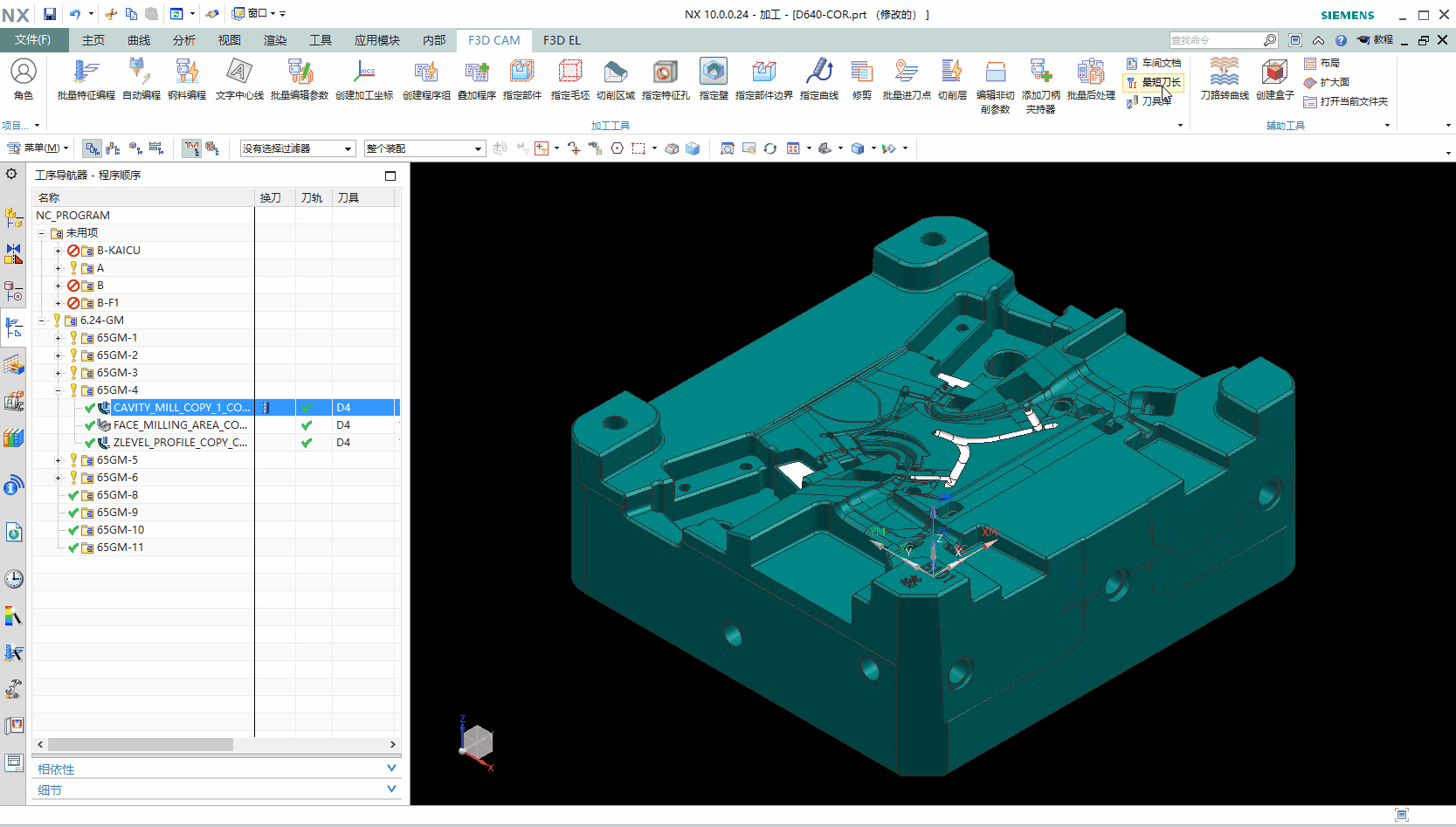Toggle machining method view in navigator toolbar
Screen dimensions: 1456x827
156,148
